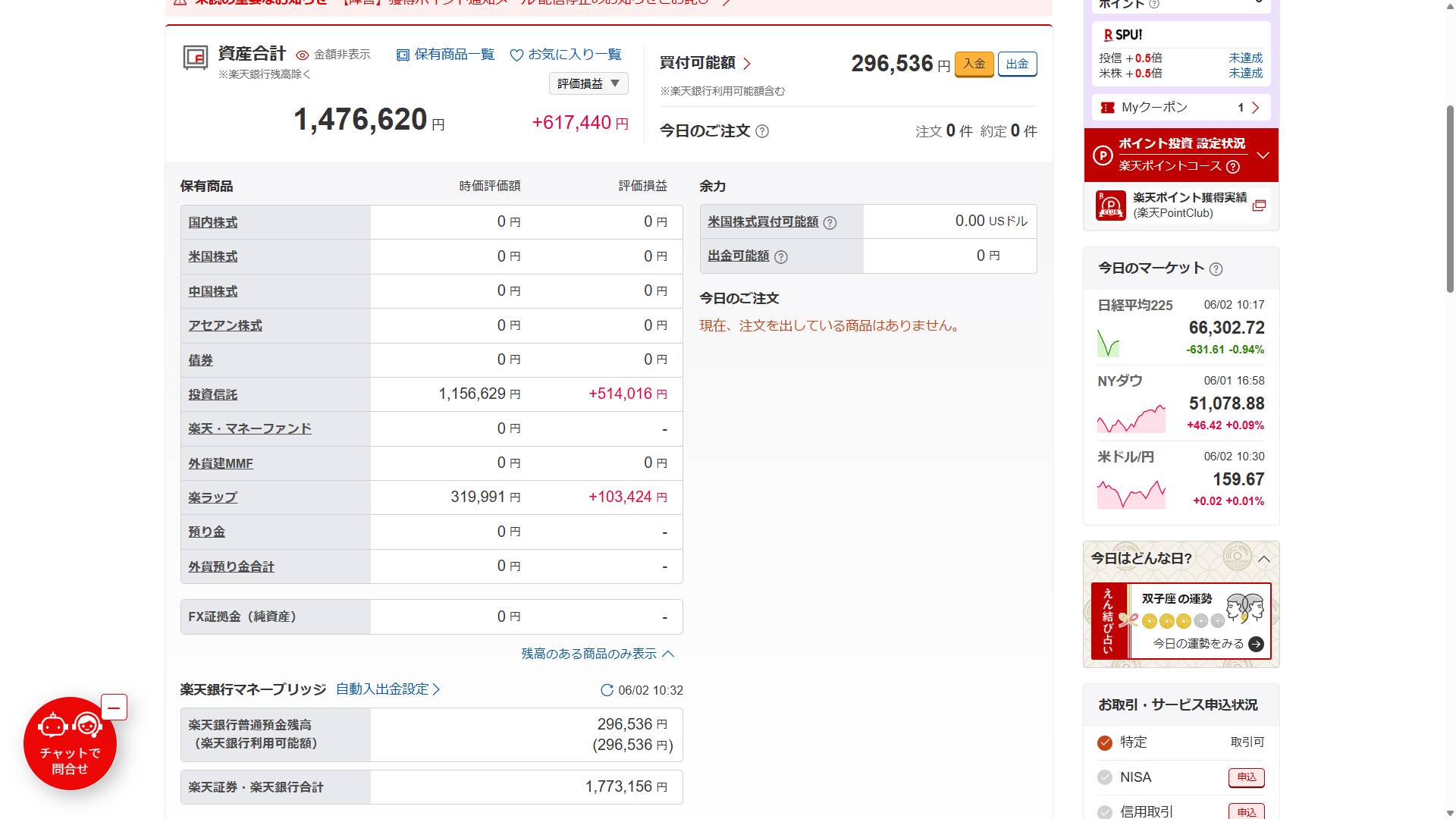Click the P point icon

pyautogui.click(x=1103, y=155)
